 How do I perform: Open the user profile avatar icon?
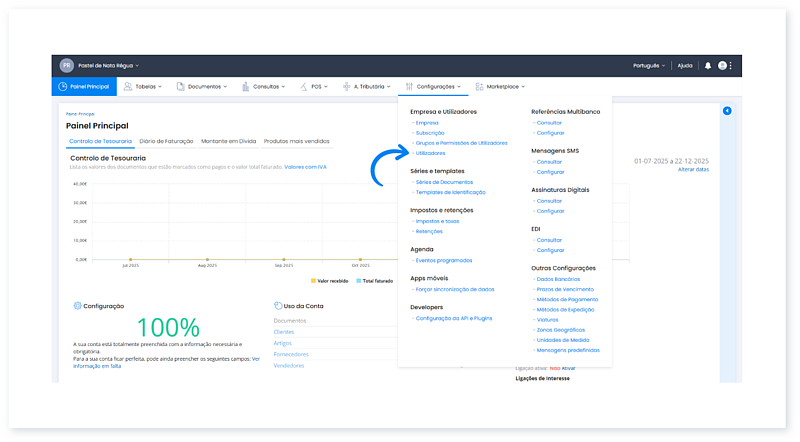pyautogui.click(x=722, y=66)
